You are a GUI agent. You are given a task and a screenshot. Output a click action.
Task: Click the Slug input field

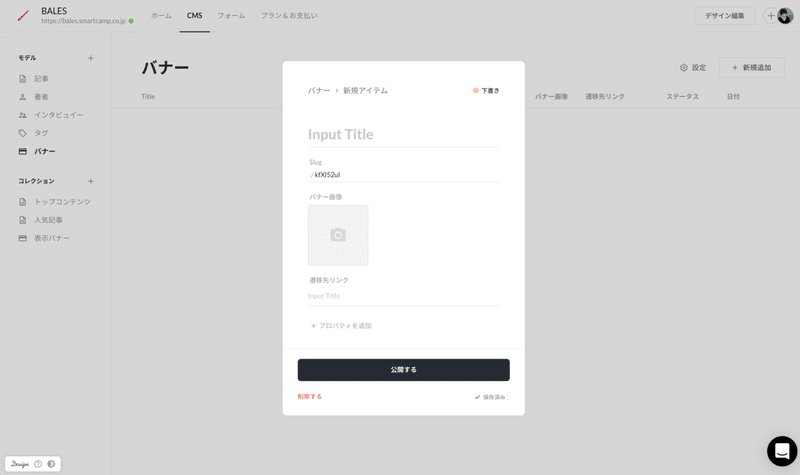[x=404, y=174]
